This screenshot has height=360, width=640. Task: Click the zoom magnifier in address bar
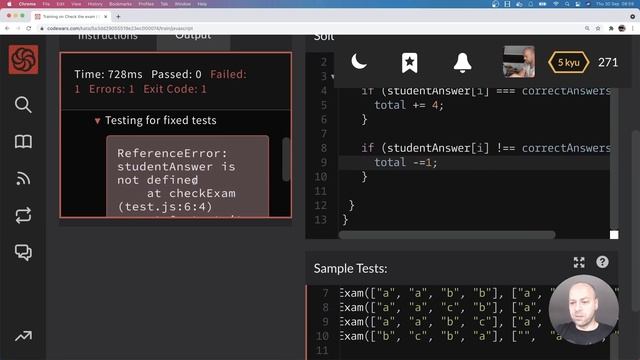[x=587, y=28]
